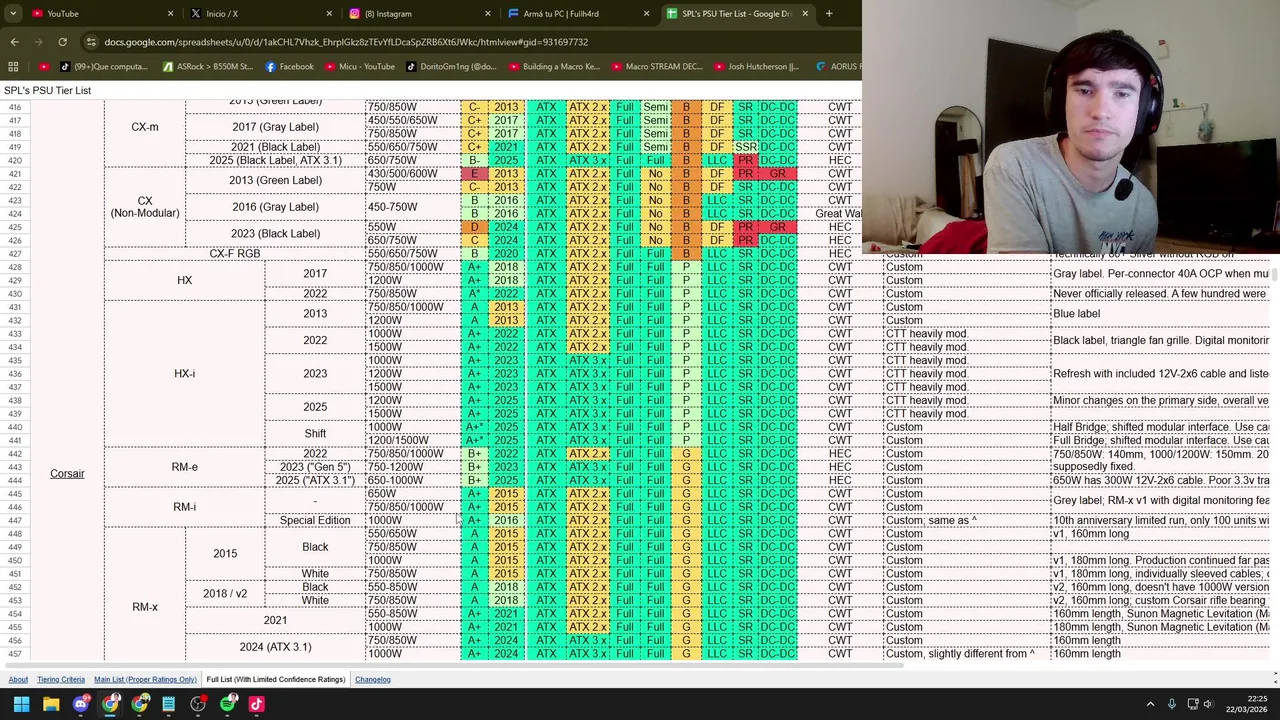Image resolution: width=1280 pixels, height=720 pixels.
Task: Open the 'Macro STREAM DEC...' bookmark
Action: (x=656, y=67)
